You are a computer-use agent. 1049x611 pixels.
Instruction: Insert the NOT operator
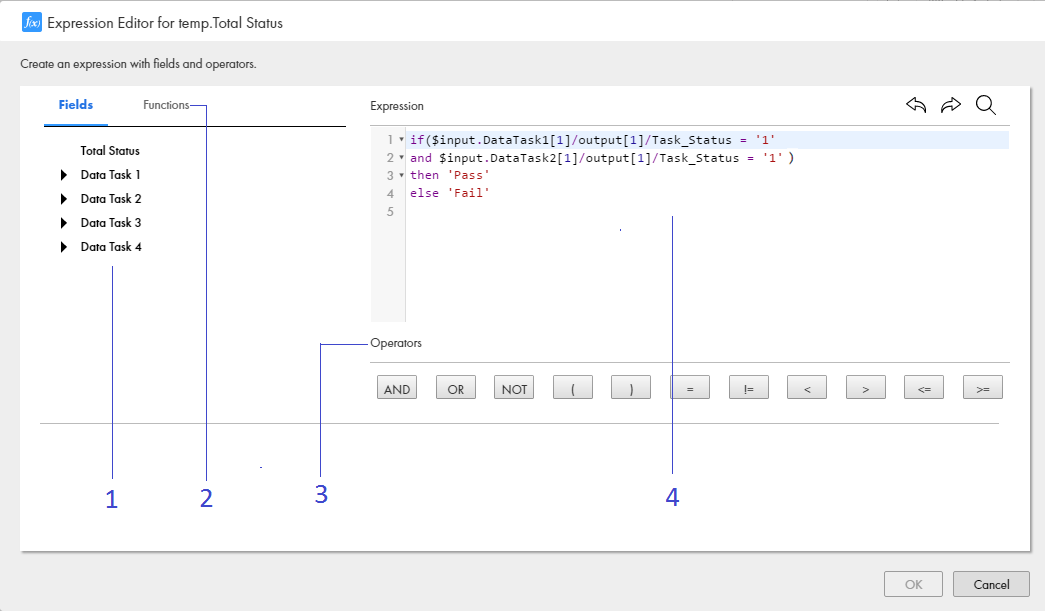pos(514,387)
